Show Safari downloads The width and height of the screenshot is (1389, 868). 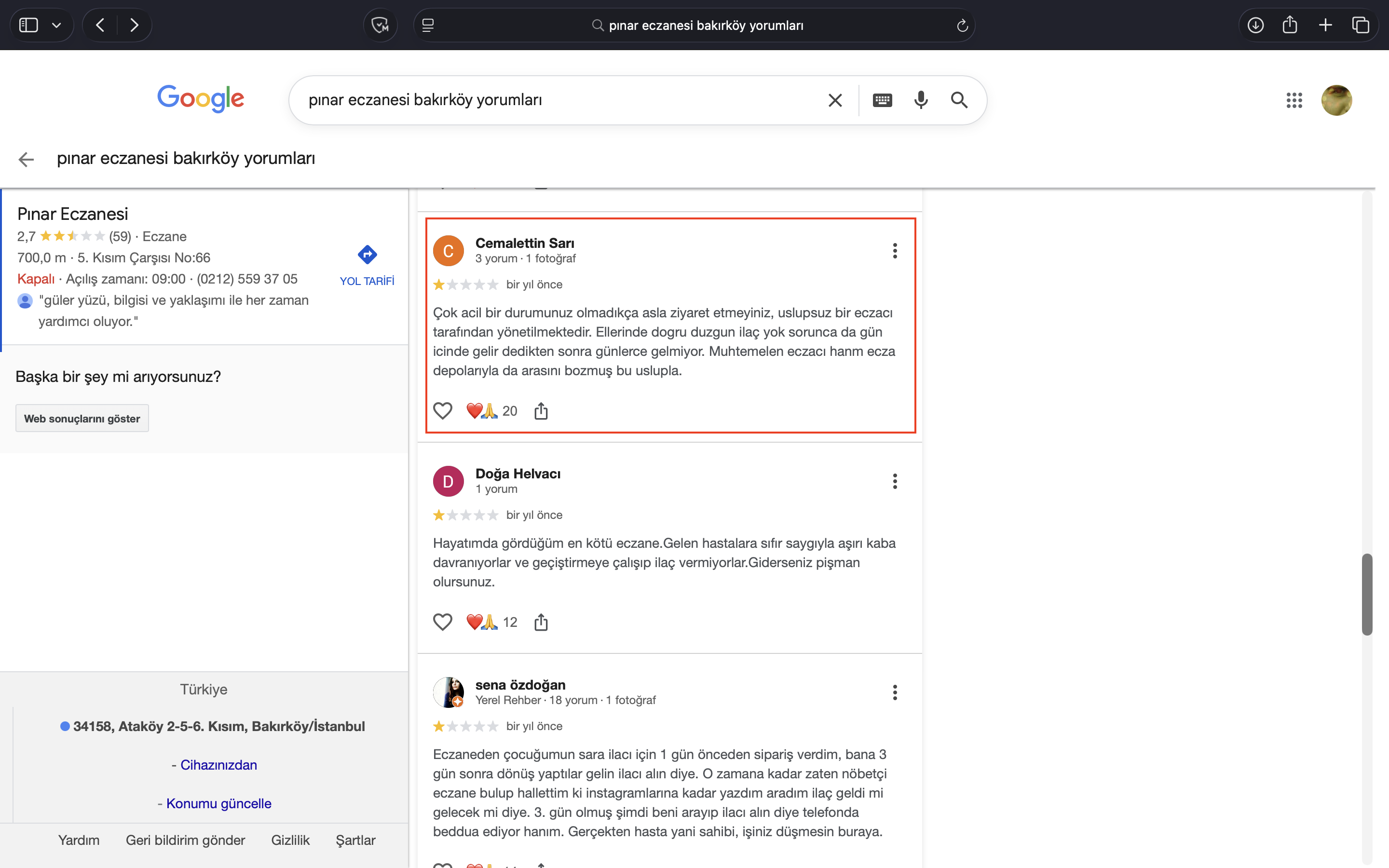1255,25
